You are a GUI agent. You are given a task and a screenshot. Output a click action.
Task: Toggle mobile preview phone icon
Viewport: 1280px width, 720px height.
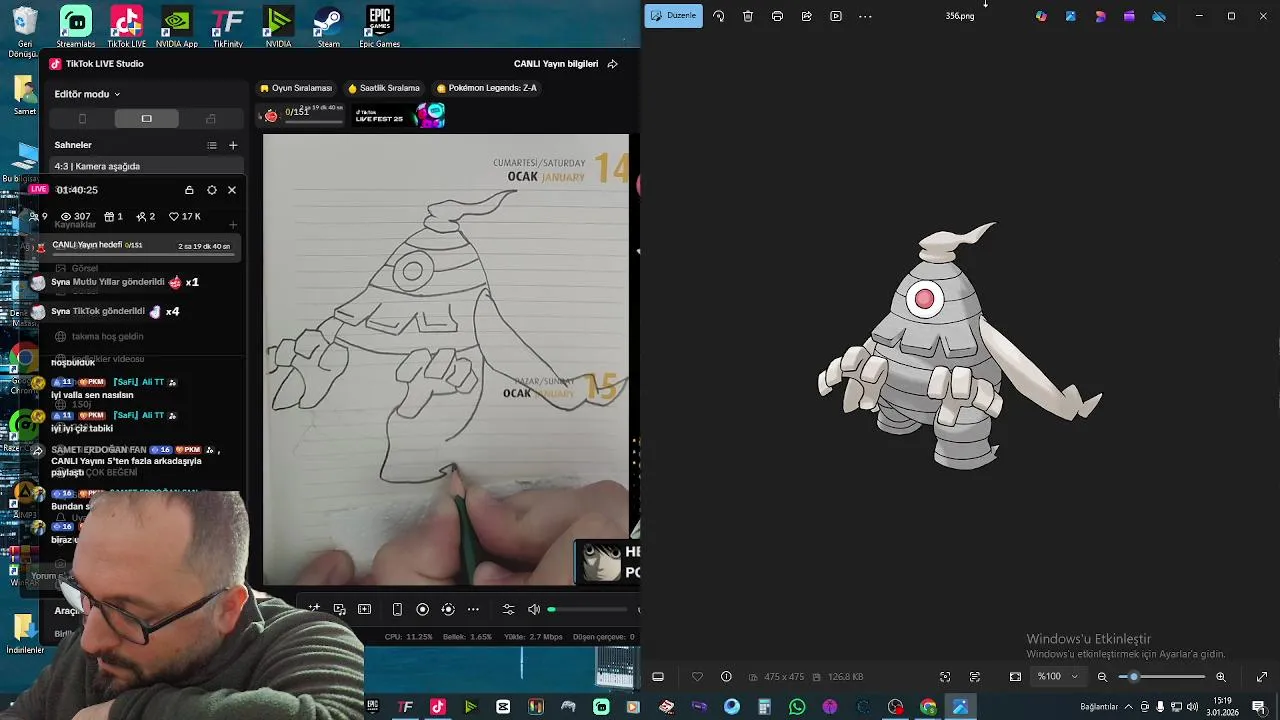pyautogui.click(x=397, y=609)
